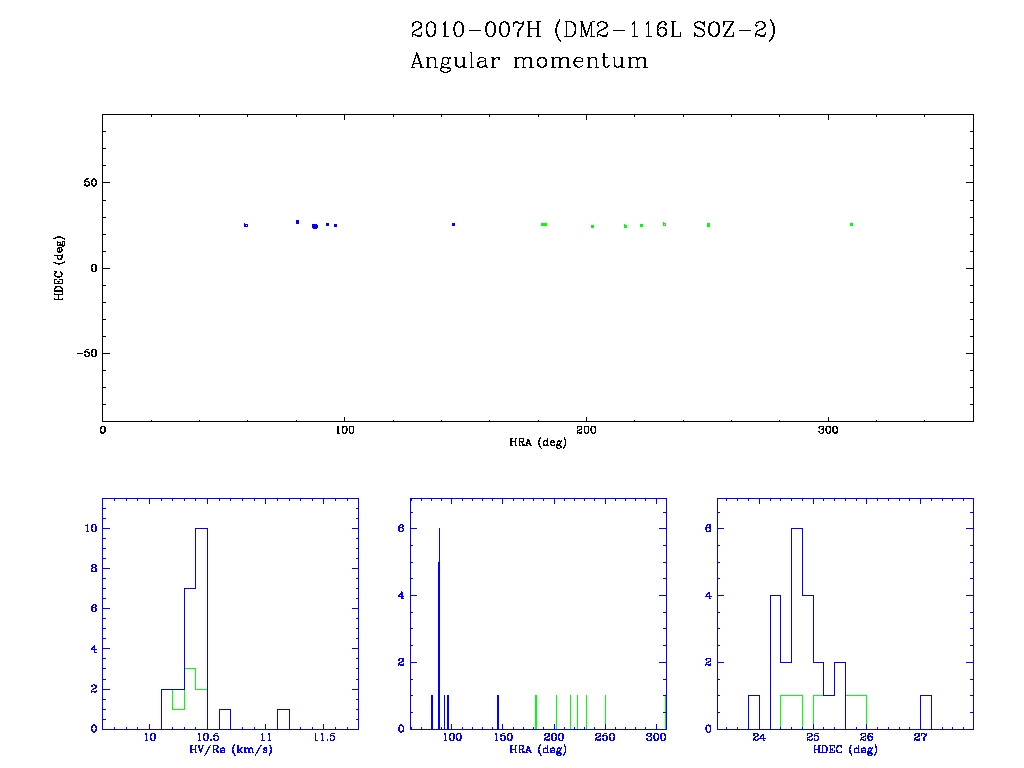Click the "50" tick label on scatter y-axis
This screenshot has width=1024, height=768.
pyautogui.click(x=88, y=183)
